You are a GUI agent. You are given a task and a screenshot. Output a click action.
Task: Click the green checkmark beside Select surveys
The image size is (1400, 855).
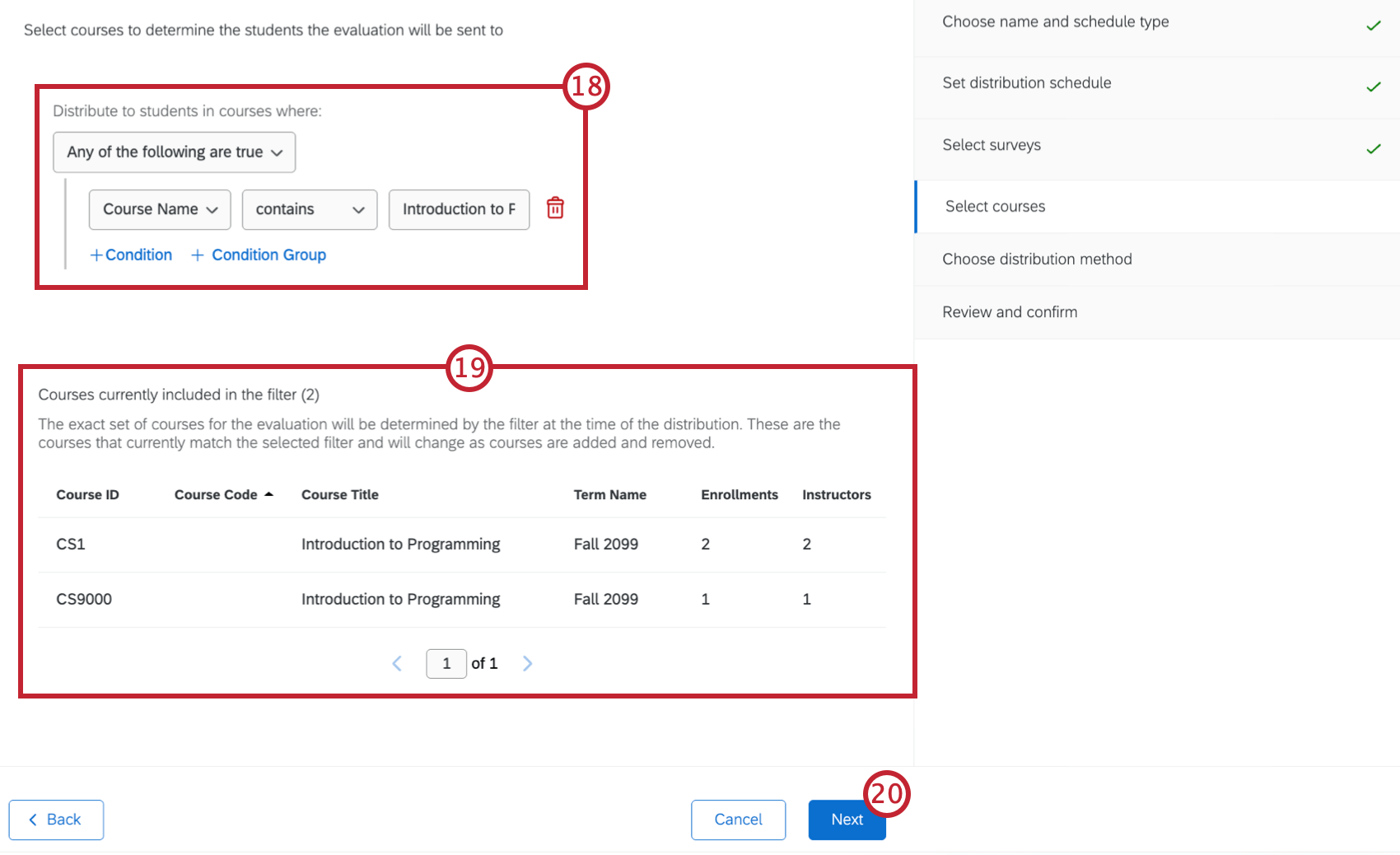pos(1373,149)
